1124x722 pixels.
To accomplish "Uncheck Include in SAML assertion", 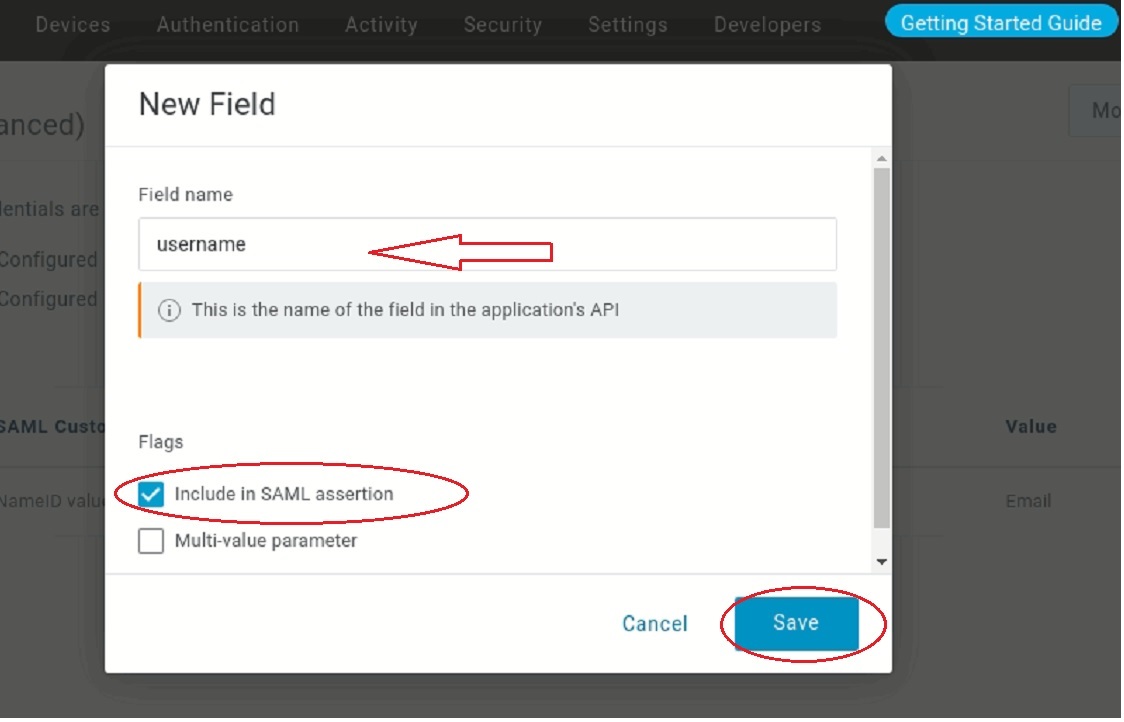I will click(x=152, y=494).
